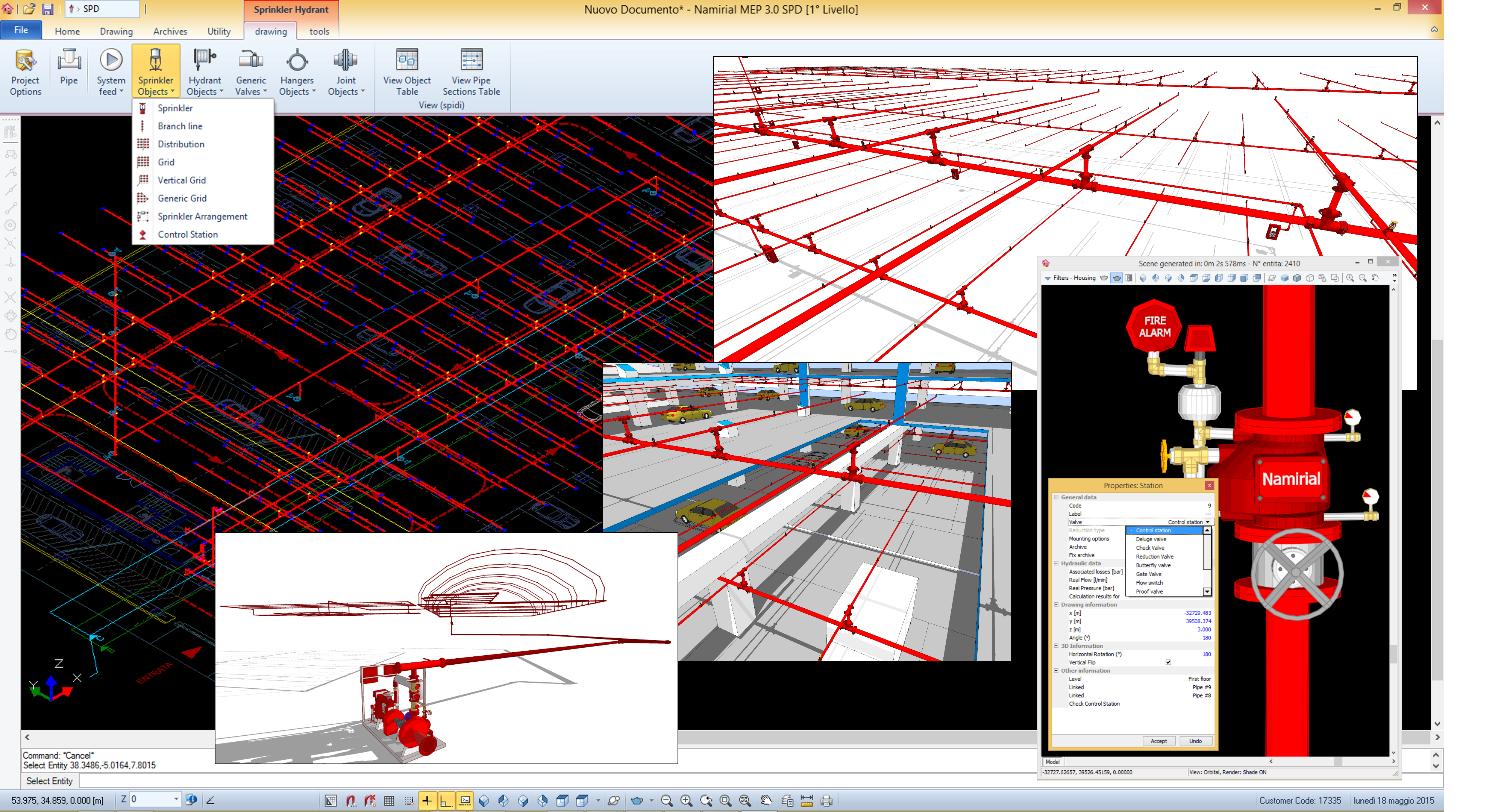Click the Model tab in 3D scene window

(x=1052, y=762)
